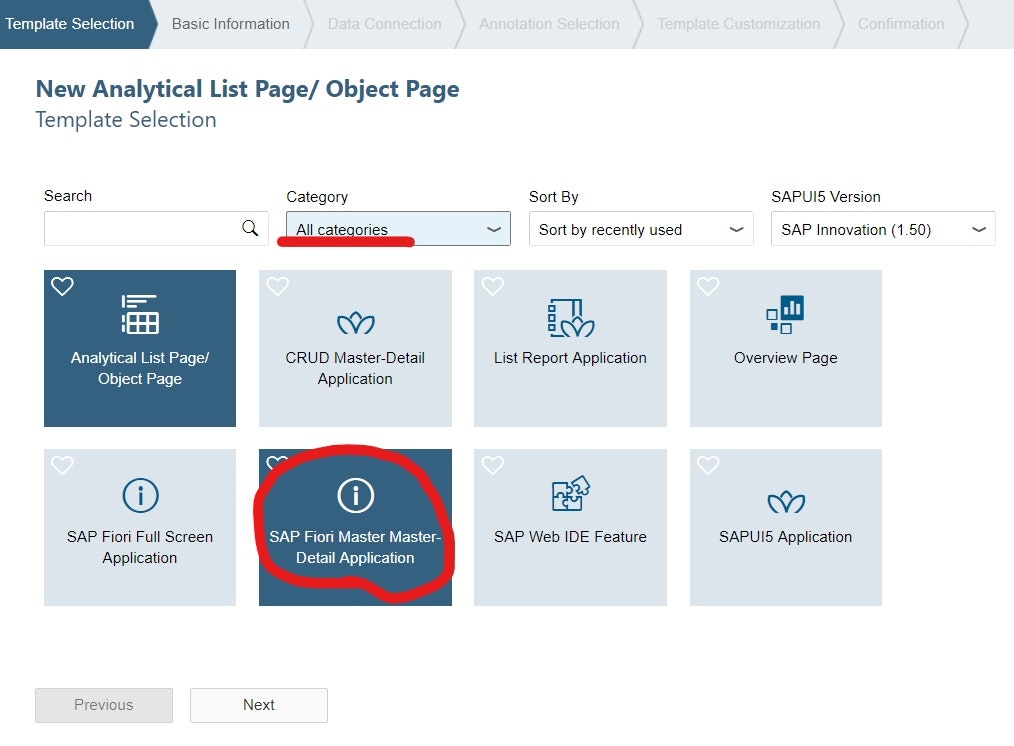Open the Category dropdown showing All categories
1014x746 pixels.
coord(398,229)
